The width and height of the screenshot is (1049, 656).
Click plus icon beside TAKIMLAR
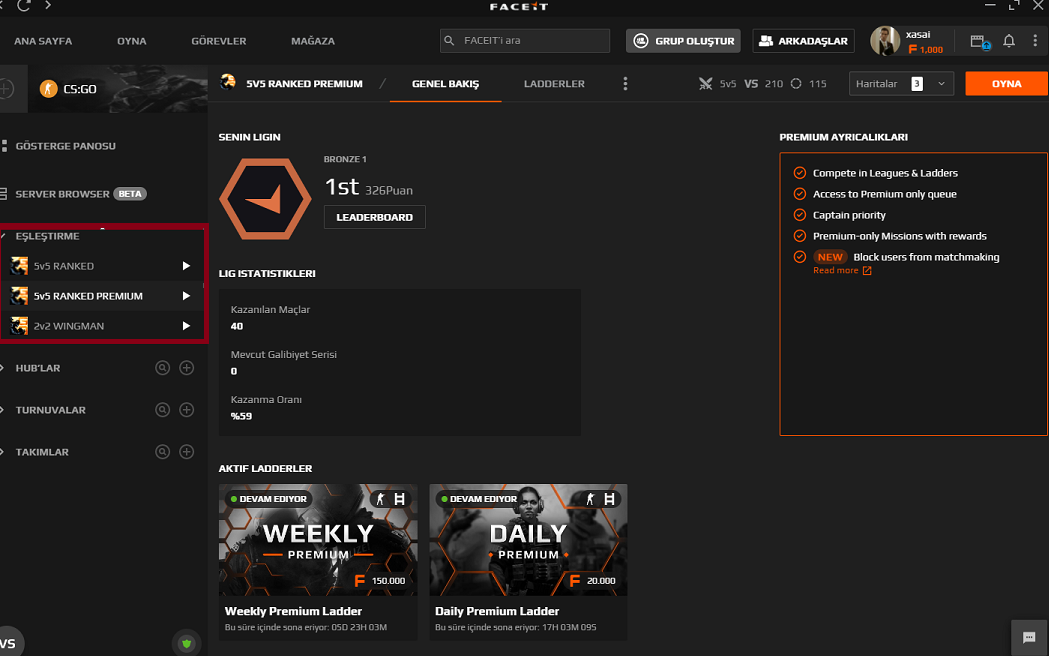point(187,452)
